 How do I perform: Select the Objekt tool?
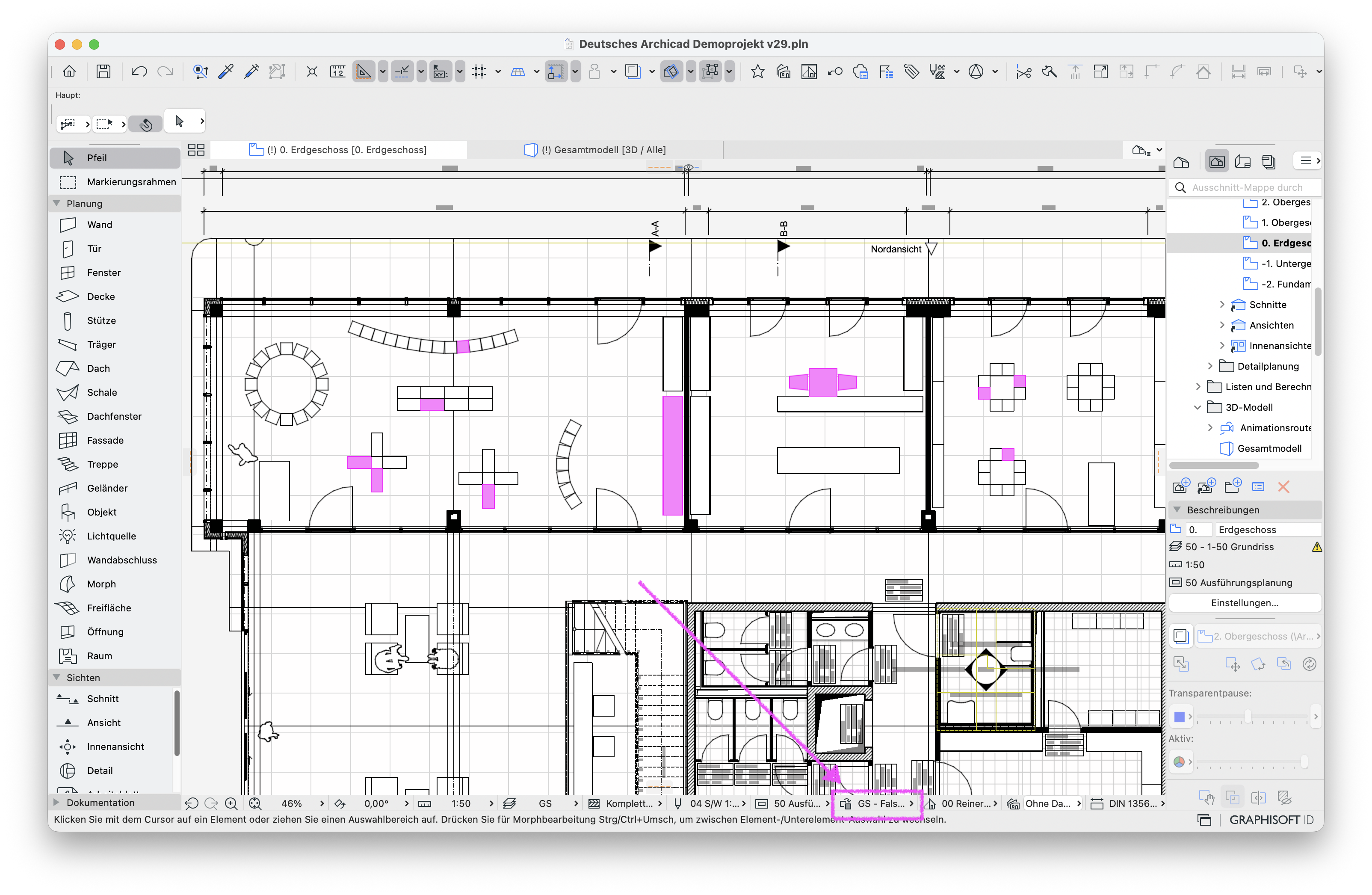[x=115, y=512]
